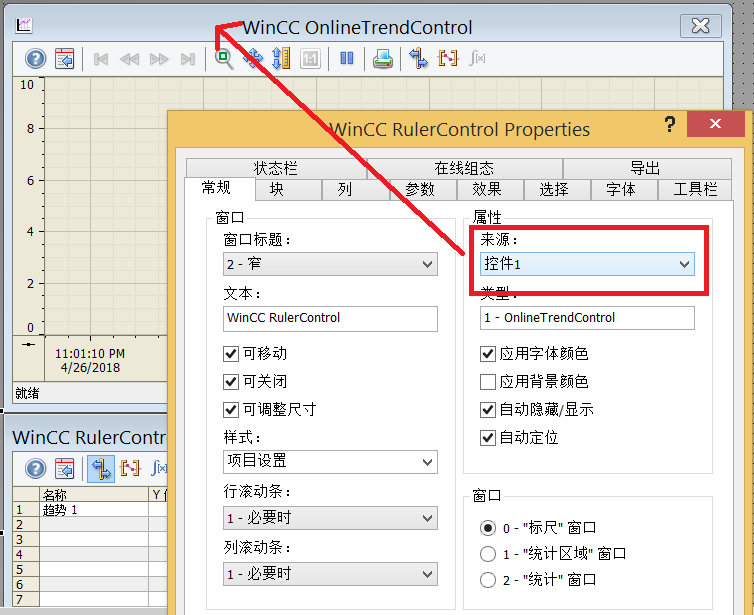This screenshot has width=754, height=615.
Task: Open Help in the OnlineTrendControl toolbar
Action: [x=36, y=59]
